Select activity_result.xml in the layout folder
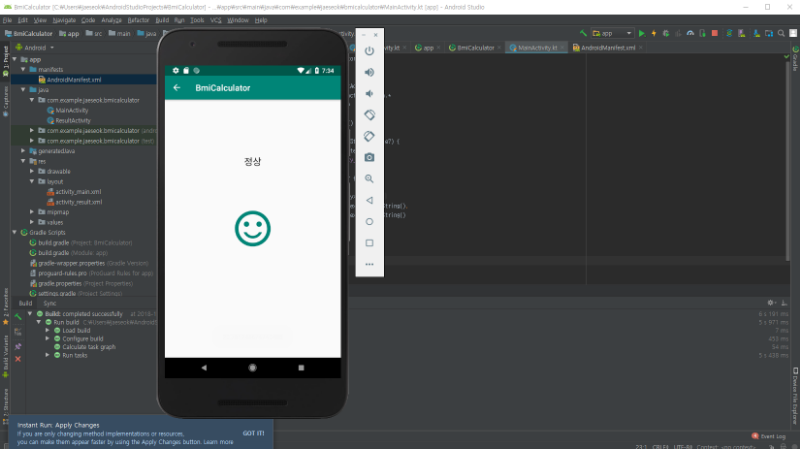 coord(79,202)
